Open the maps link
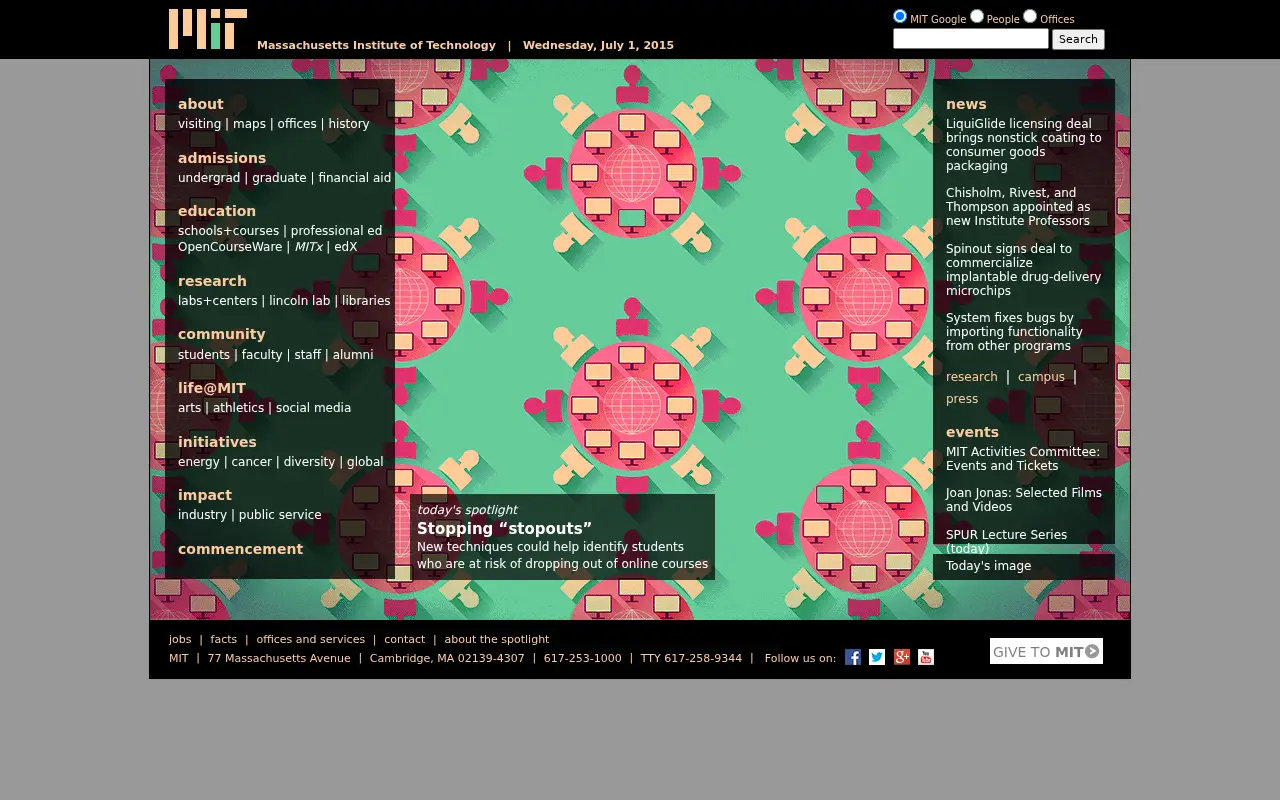Image resolution: width=1280 pixels, height=800 pixels. tap(249, 124)
